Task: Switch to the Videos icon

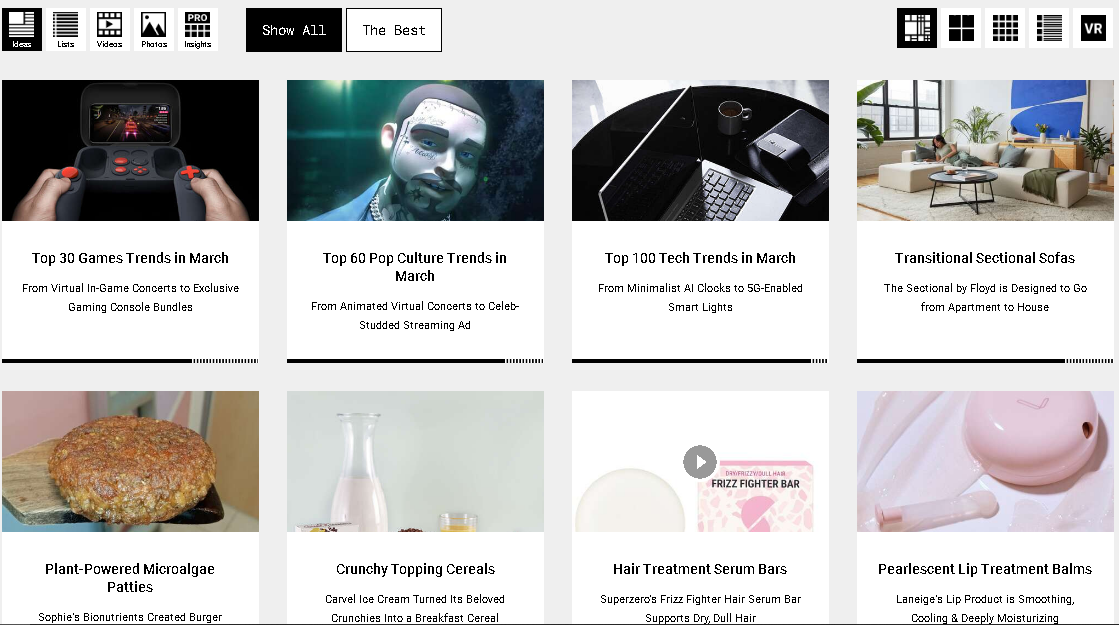Action: [109, 29]
